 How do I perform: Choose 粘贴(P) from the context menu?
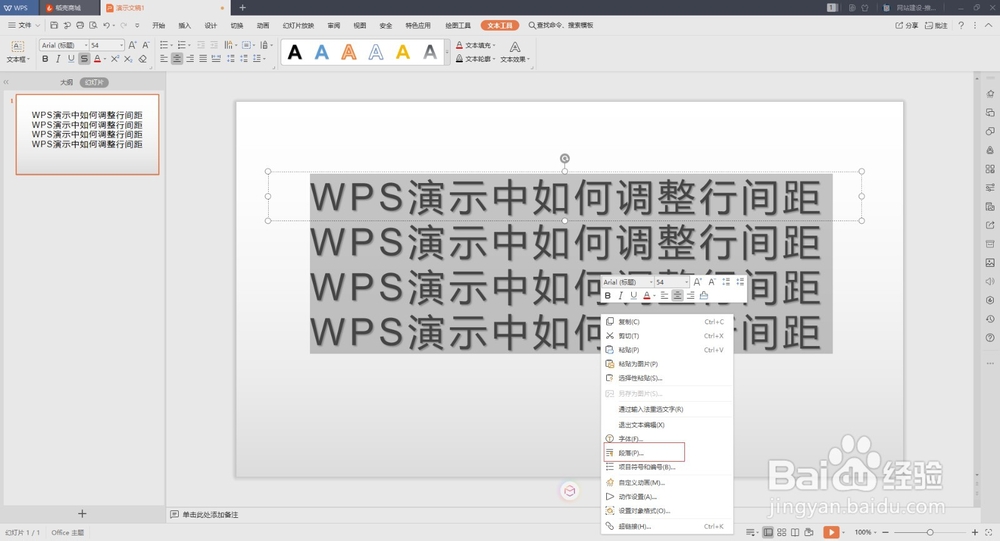point(666,350)
